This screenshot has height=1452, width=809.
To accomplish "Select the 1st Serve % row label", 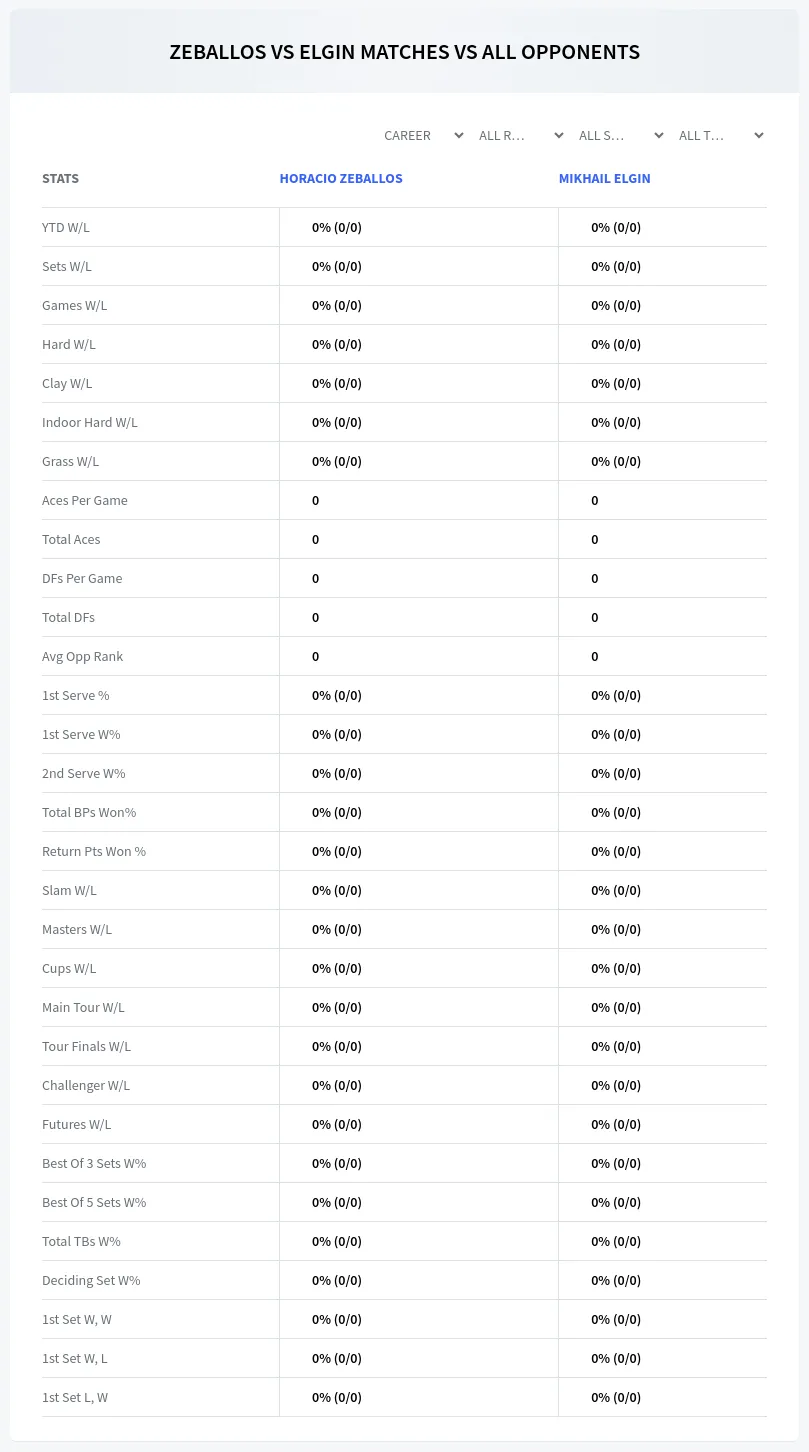I will click(76, 695).
